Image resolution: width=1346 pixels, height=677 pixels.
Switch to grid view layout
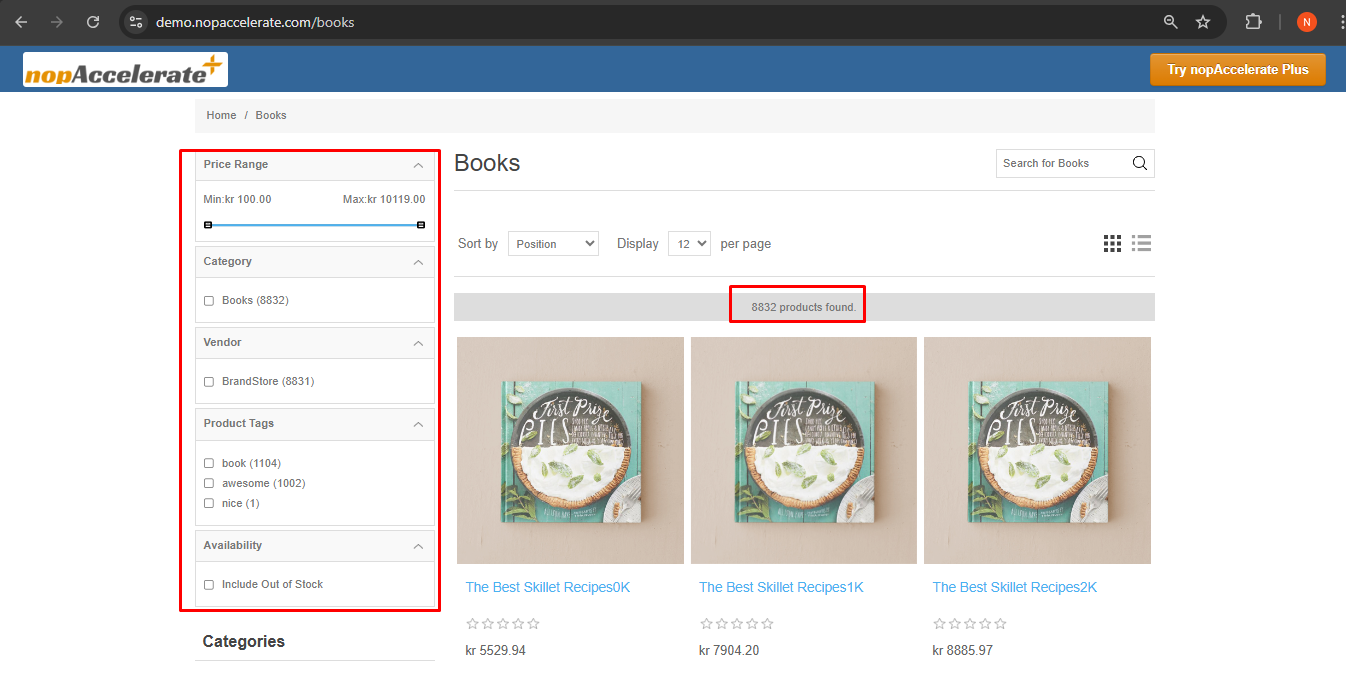click(1112, 243)
